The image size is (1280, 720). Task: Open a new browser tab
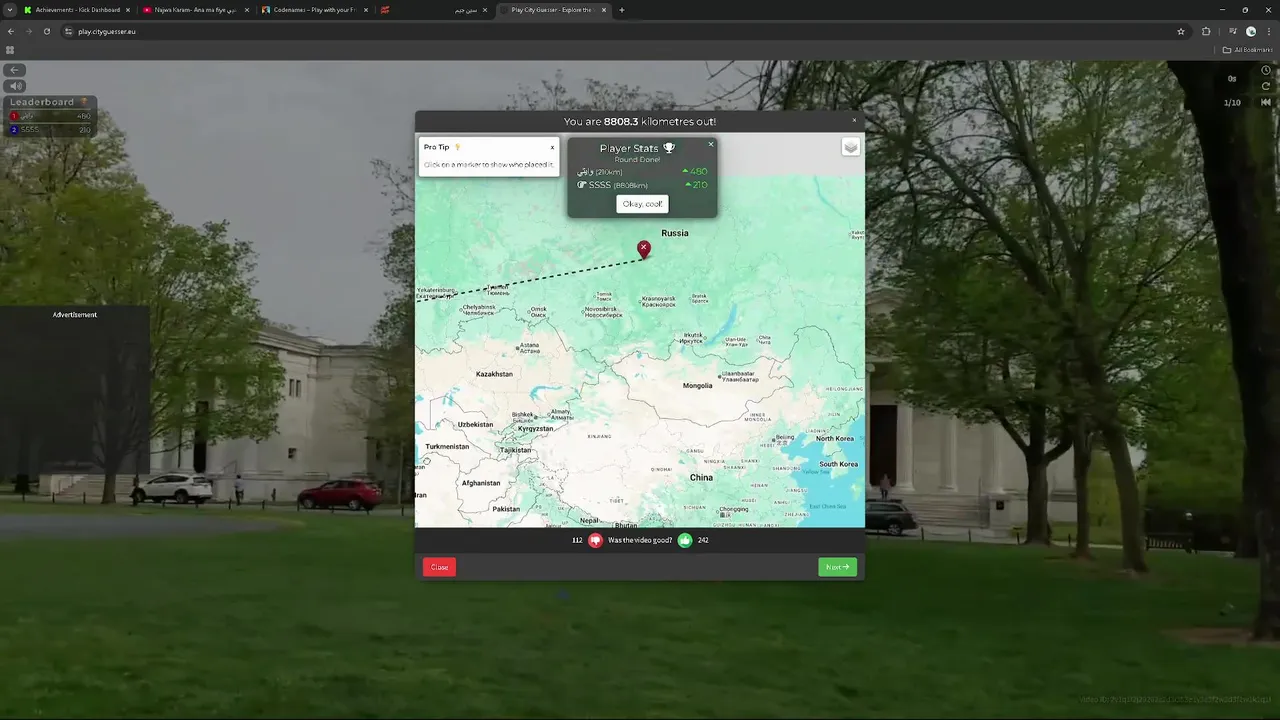click(622, 10)
